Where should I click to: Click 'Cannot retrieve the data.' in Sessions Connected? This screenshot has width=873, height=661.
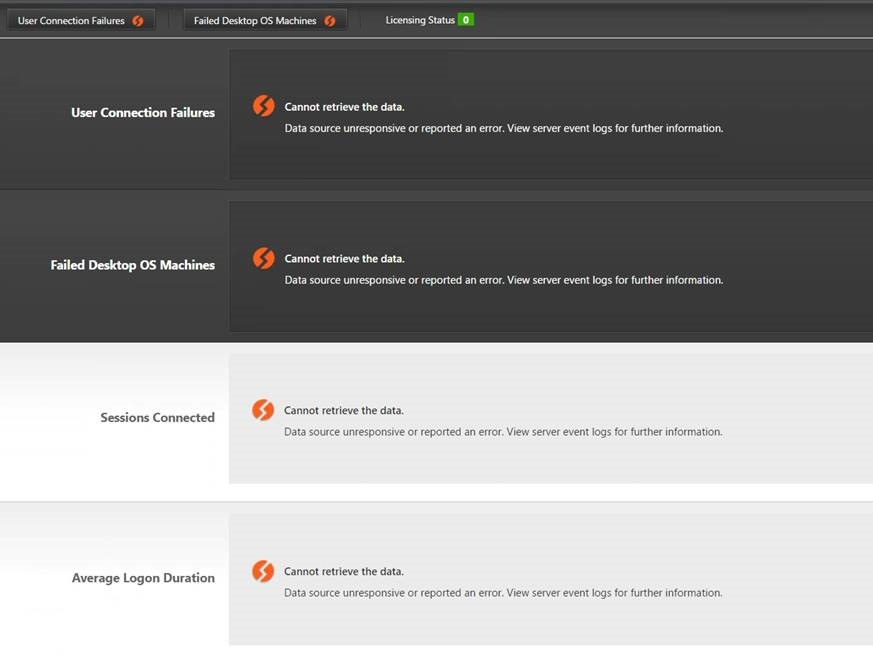click(x=344, y=410)
